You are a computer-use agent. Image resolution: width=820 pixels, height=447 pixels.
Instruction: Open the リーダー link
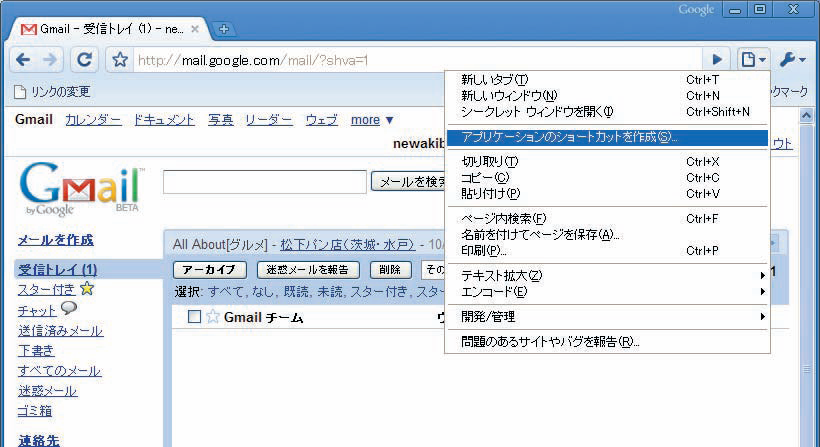click(269, 120)
